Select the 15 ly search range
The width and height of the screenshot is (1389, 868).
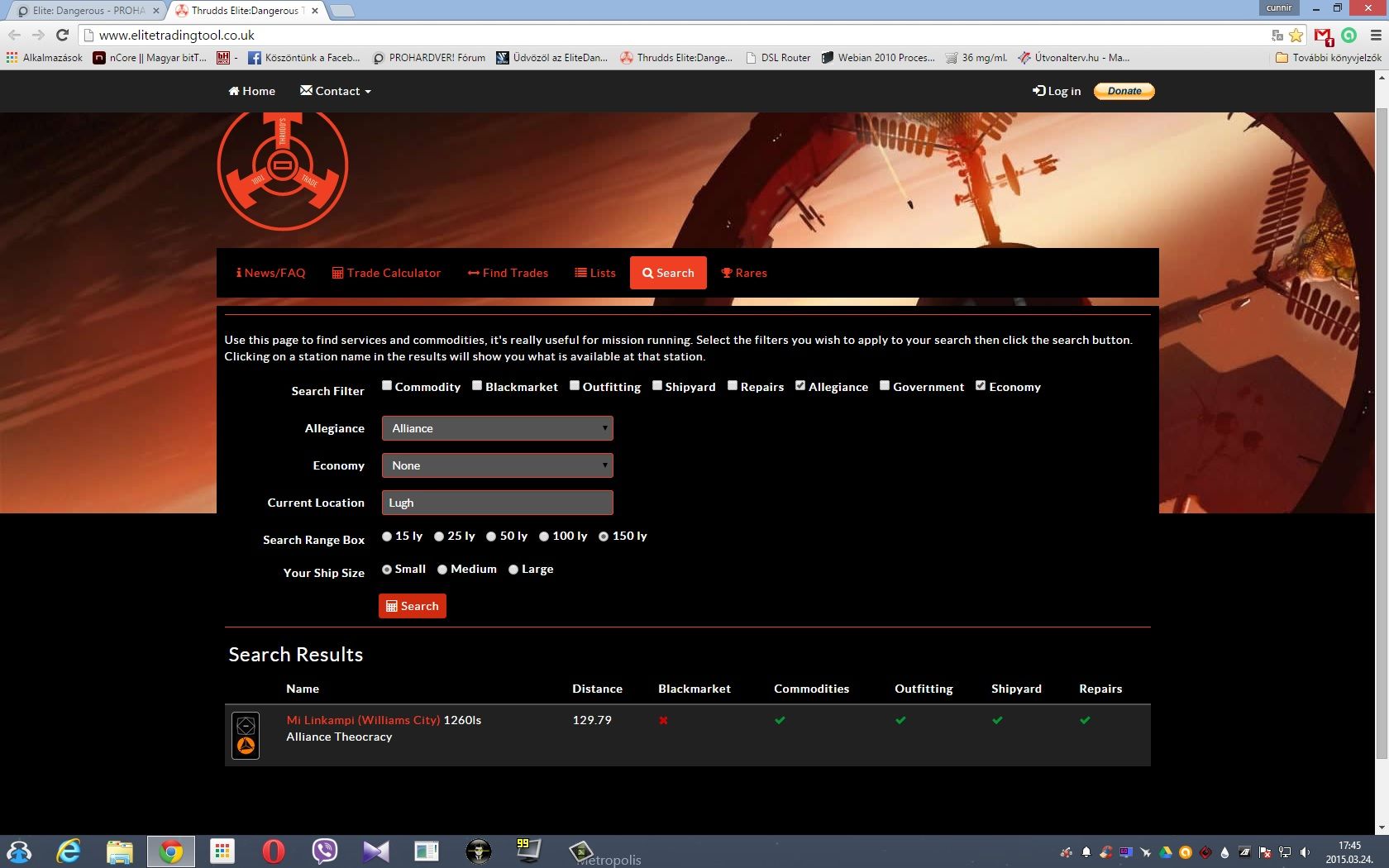[387, 537]
